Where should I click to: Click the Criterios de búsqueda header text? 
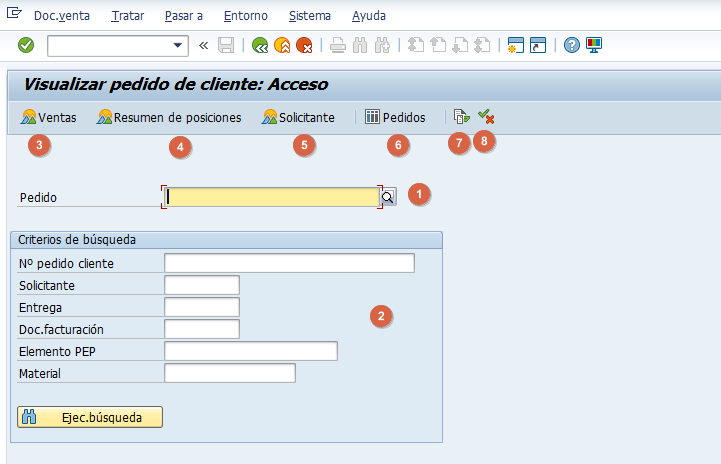(77, 240)
